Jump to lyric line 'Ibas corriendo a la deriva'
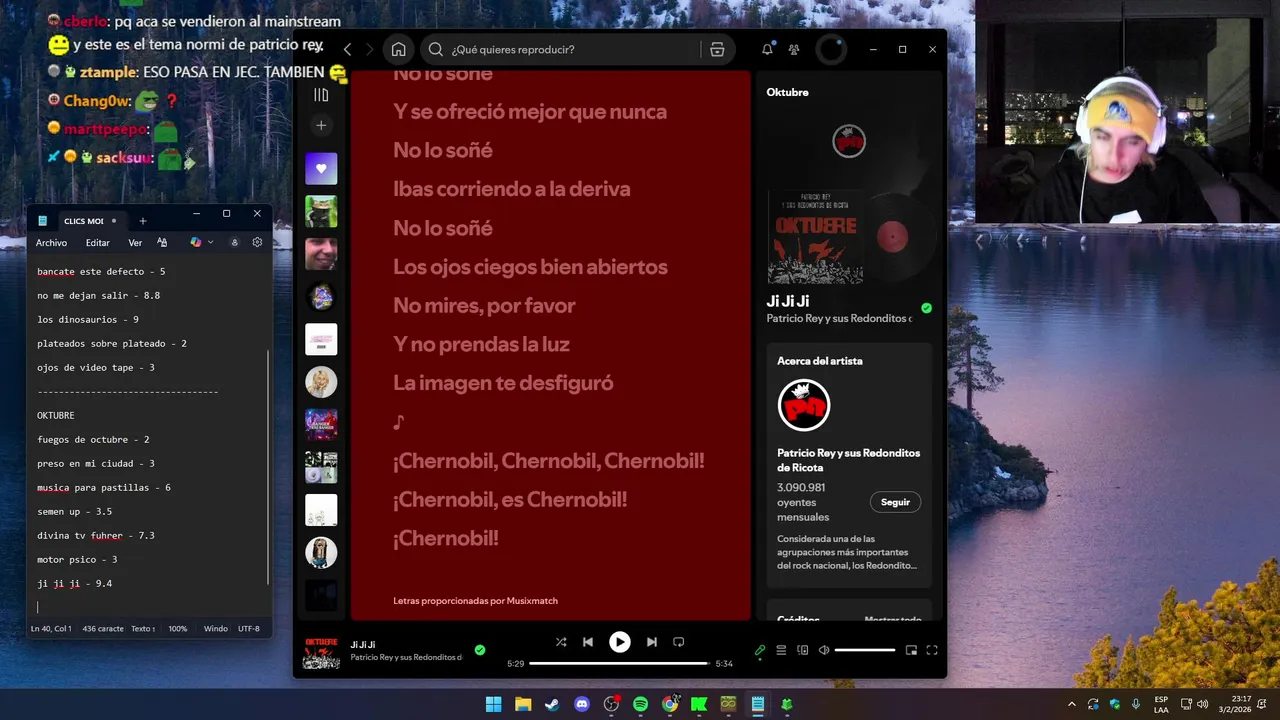The height and width of the screenshot is (720, 1280). (511, 189)
